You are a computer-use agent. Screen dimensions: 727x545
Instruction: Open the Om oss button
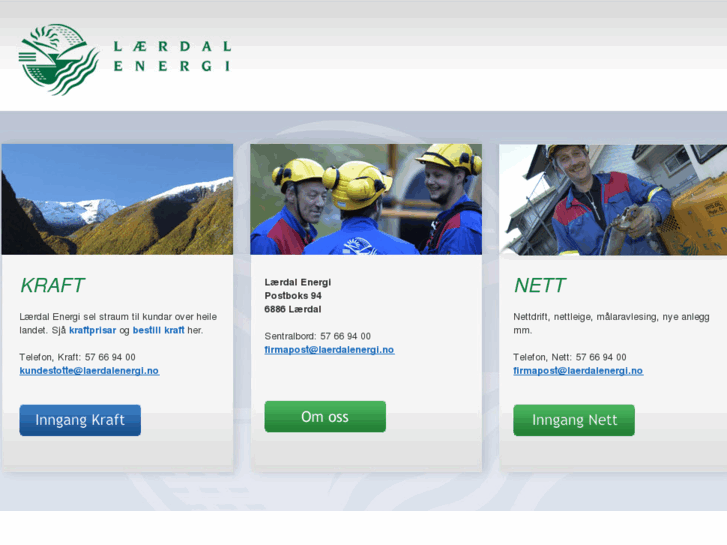(x=325, y=417)
